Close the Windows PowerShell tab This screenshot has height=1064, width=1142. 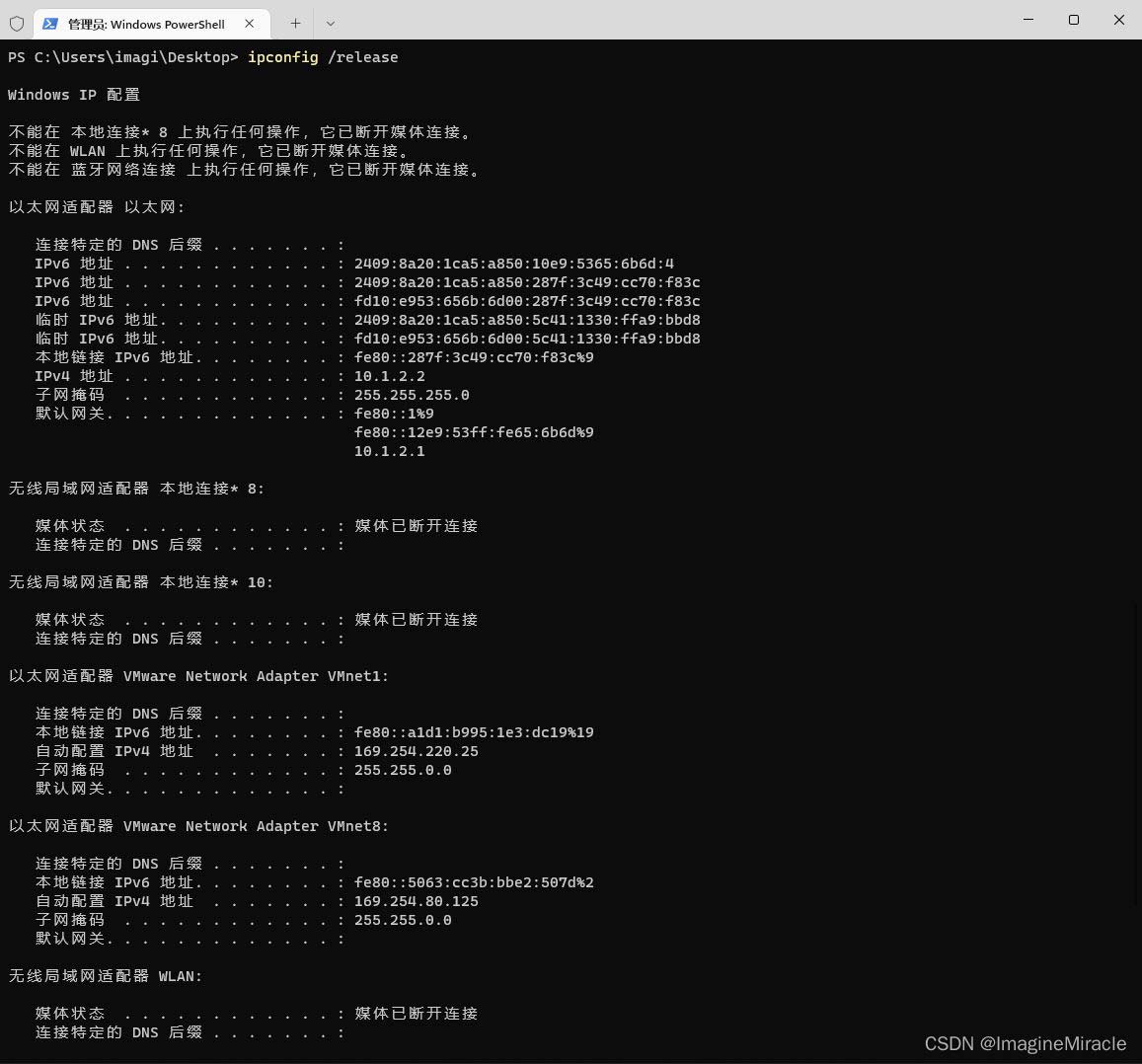pos(250,23)
